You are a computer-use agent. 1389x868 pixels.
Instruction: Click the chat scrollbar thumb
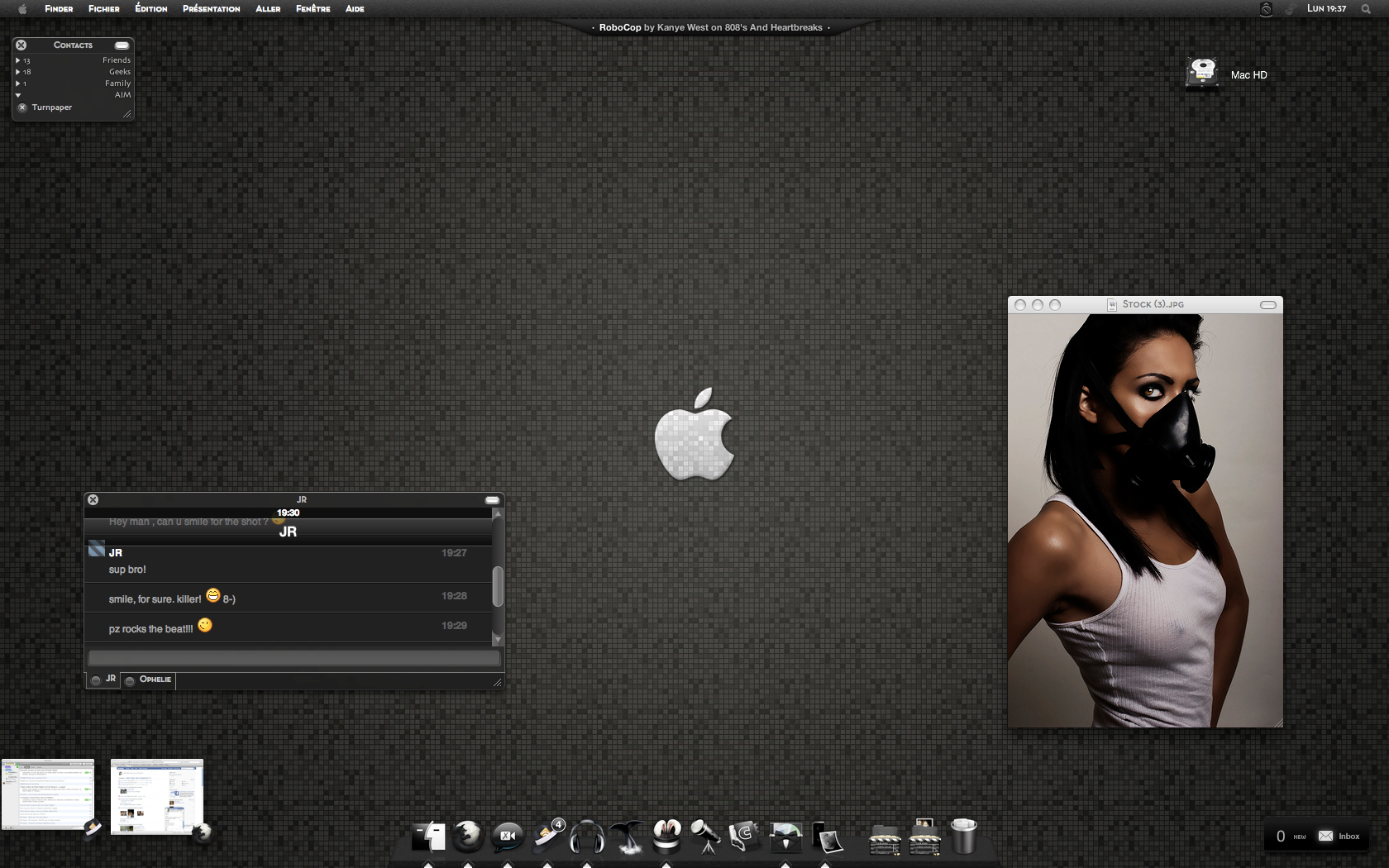pos(498,586)
